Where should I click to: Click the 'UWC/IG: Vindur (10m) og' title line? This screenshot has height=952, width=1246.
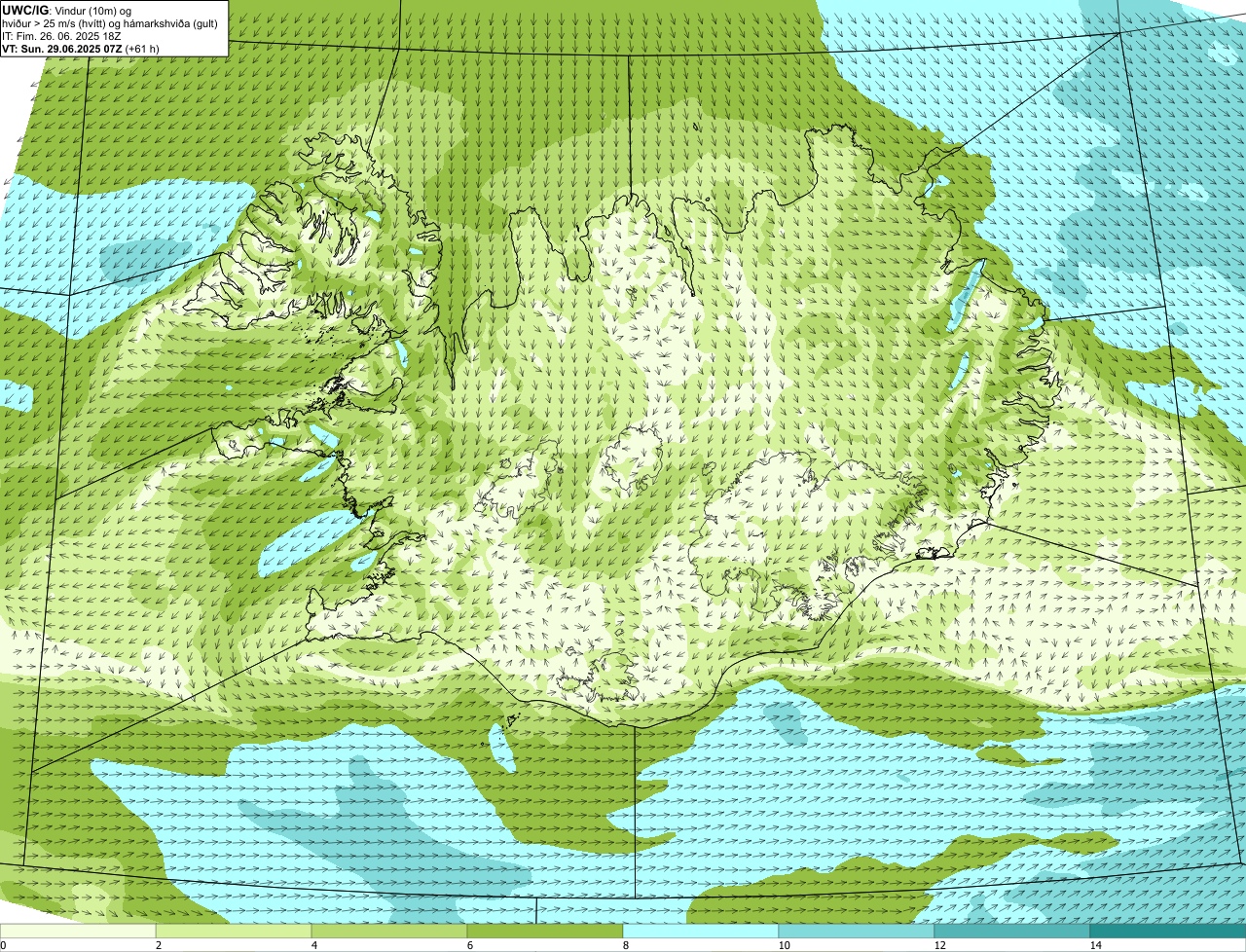click(x=67, y=10)
